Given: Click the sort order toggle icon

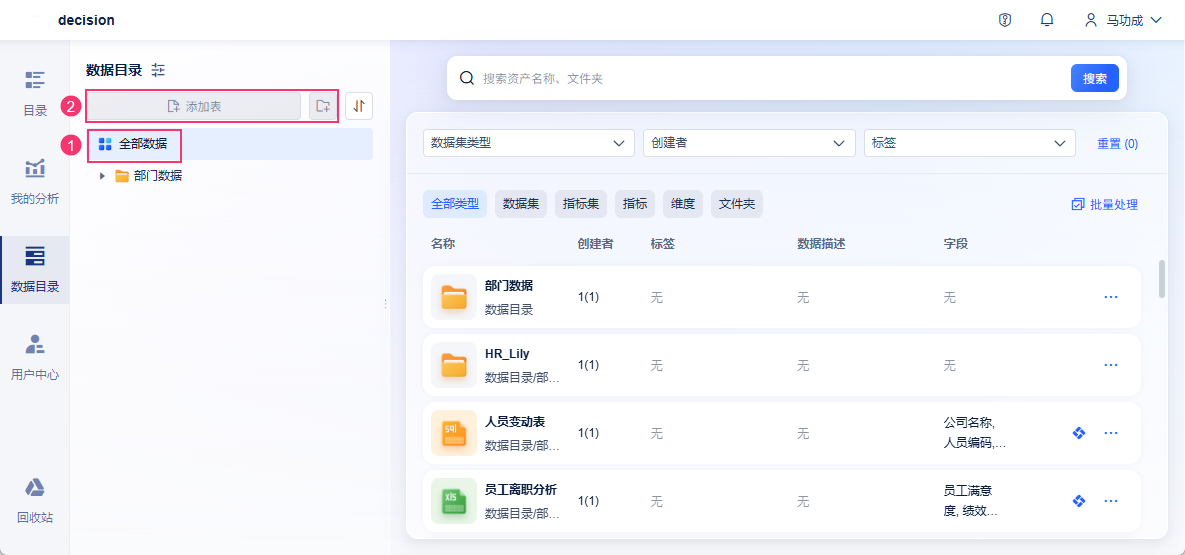Looking at the screenshot, I should tap(359, 106).
